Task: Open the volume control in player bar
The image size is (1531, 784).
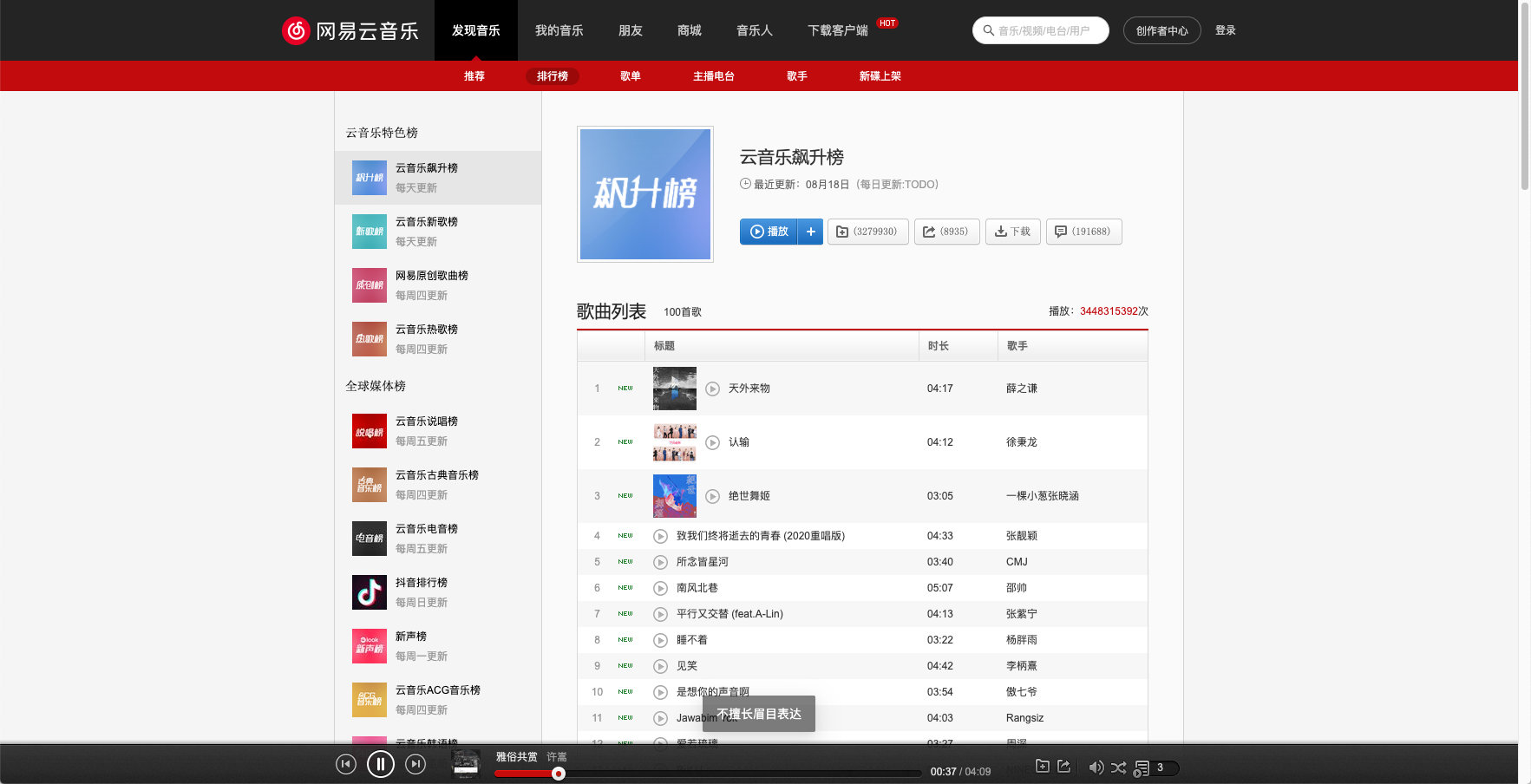Action: coord(1096,768)
